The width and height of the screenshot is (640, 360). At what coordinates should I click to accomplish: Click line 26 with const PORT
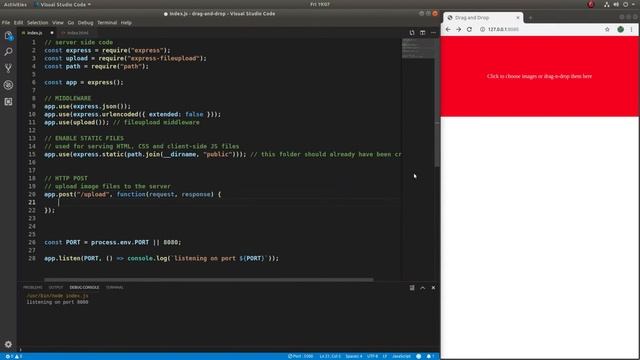coord(113,242)
